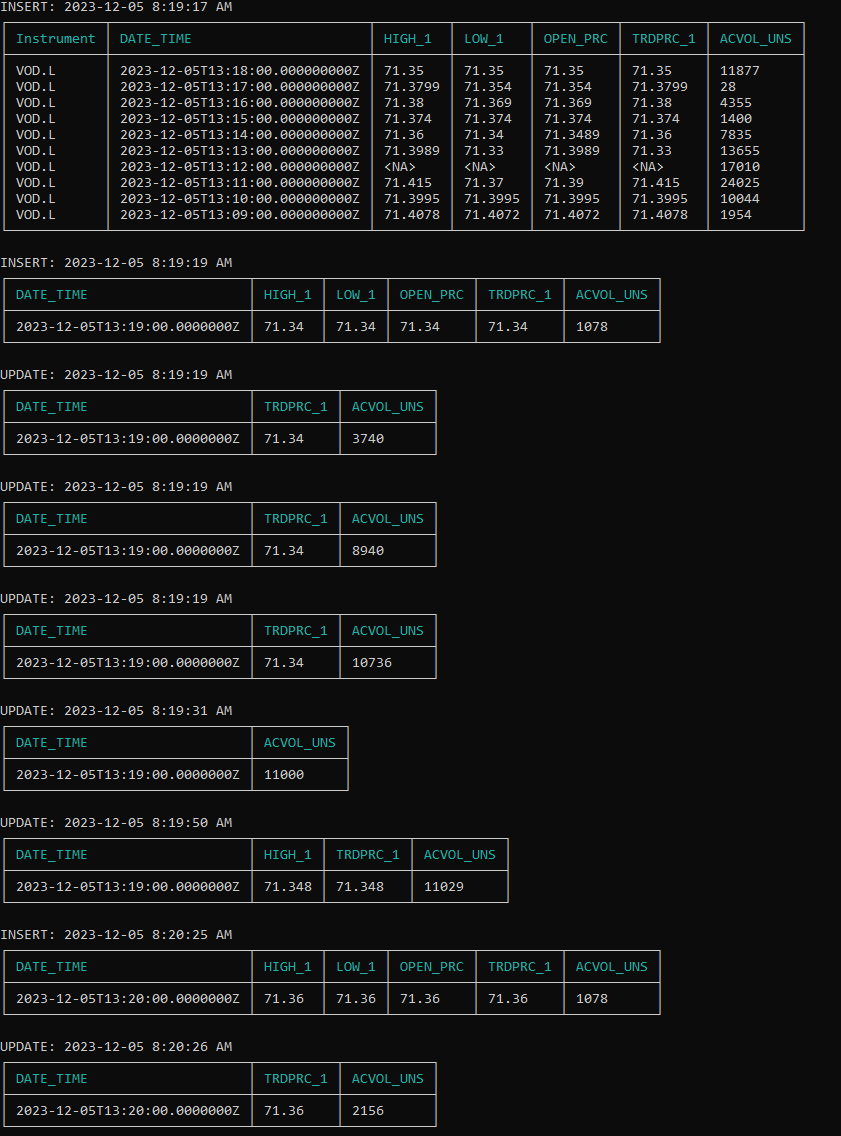Click TRDPRC_1 "71.36" in the 8:20:26 update table
Viewport: 841px width, 1136px height.
point(284,1111)
